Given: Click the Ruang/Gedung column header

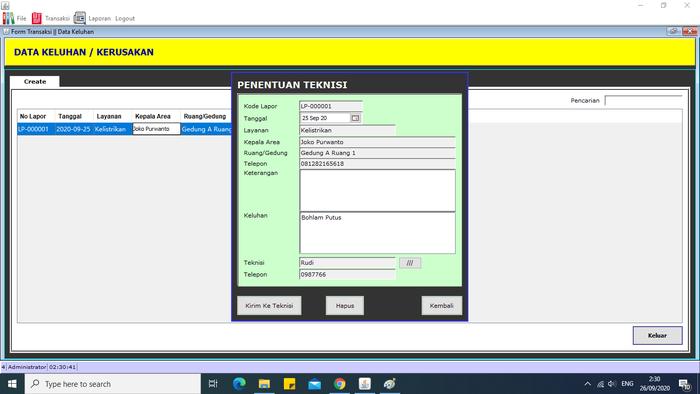Looking at the screenshot, I should tap(206, 116).
